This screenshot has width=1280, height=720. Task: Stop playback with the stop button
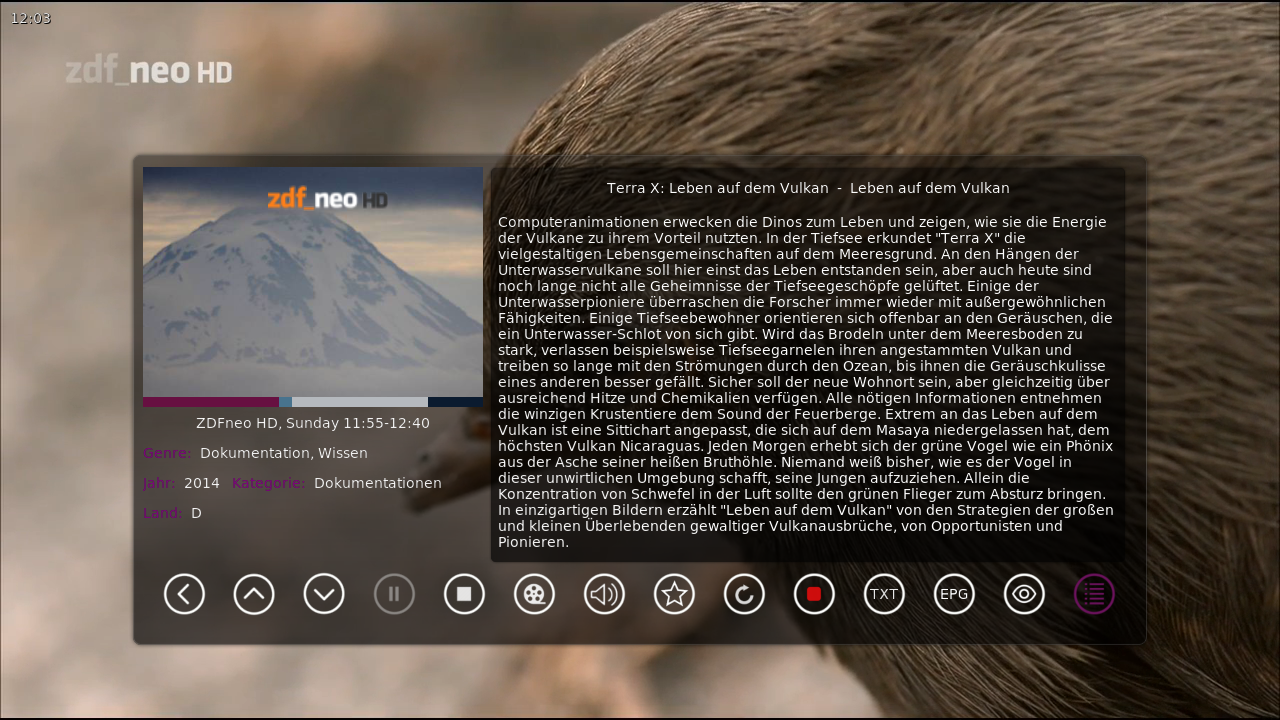click(464, 594)
